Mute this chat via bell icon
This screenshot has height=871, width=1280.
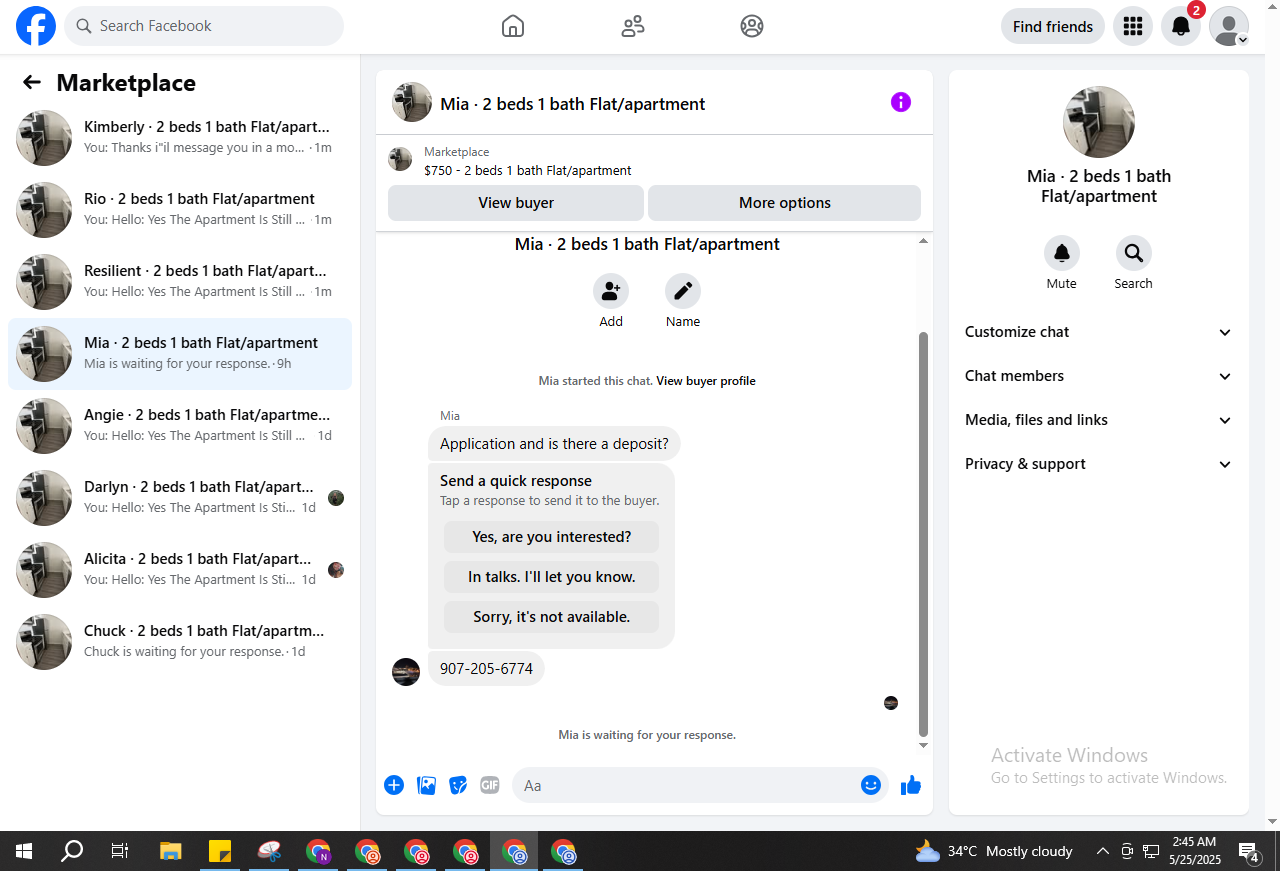pyautogui.click(x=1062, y=253)
